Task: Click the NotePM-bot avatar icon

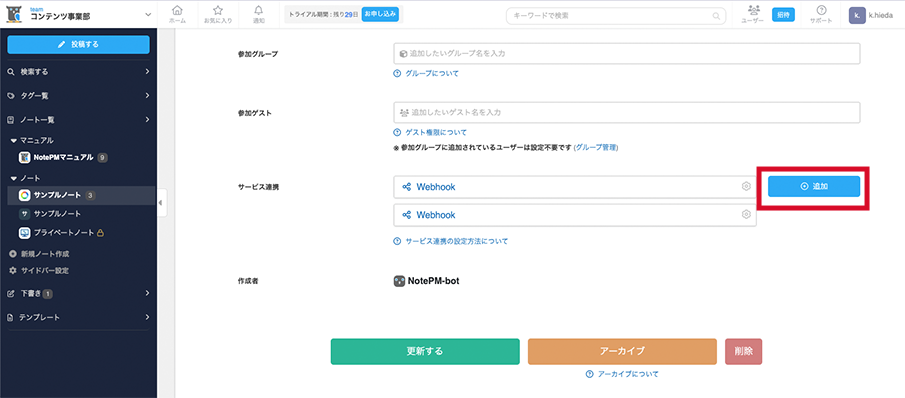Action: 399,281
